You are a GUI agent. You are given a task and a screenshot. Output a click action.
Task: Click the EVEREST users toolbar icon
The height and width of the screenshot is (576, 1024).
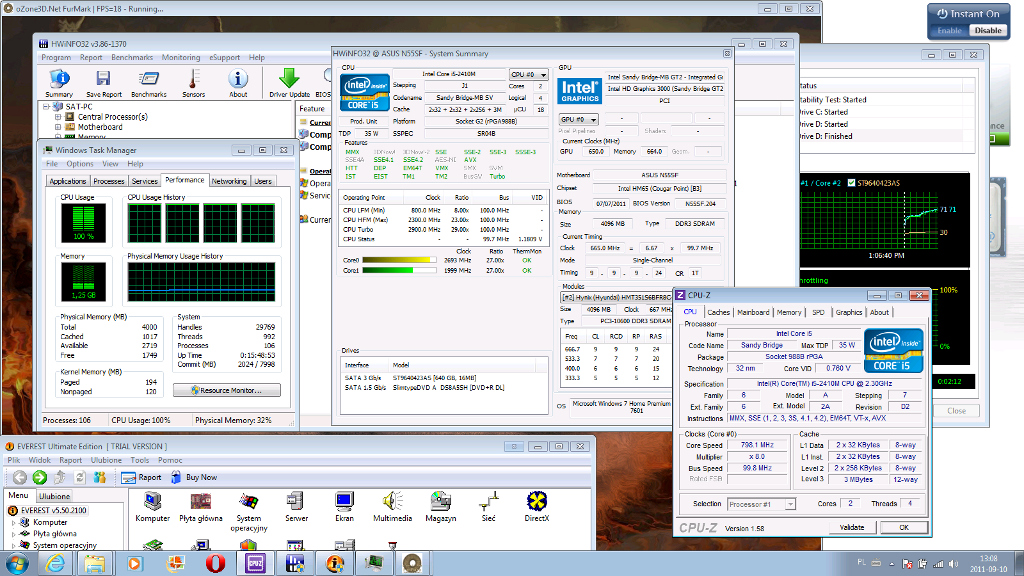[x=99, y=477]
